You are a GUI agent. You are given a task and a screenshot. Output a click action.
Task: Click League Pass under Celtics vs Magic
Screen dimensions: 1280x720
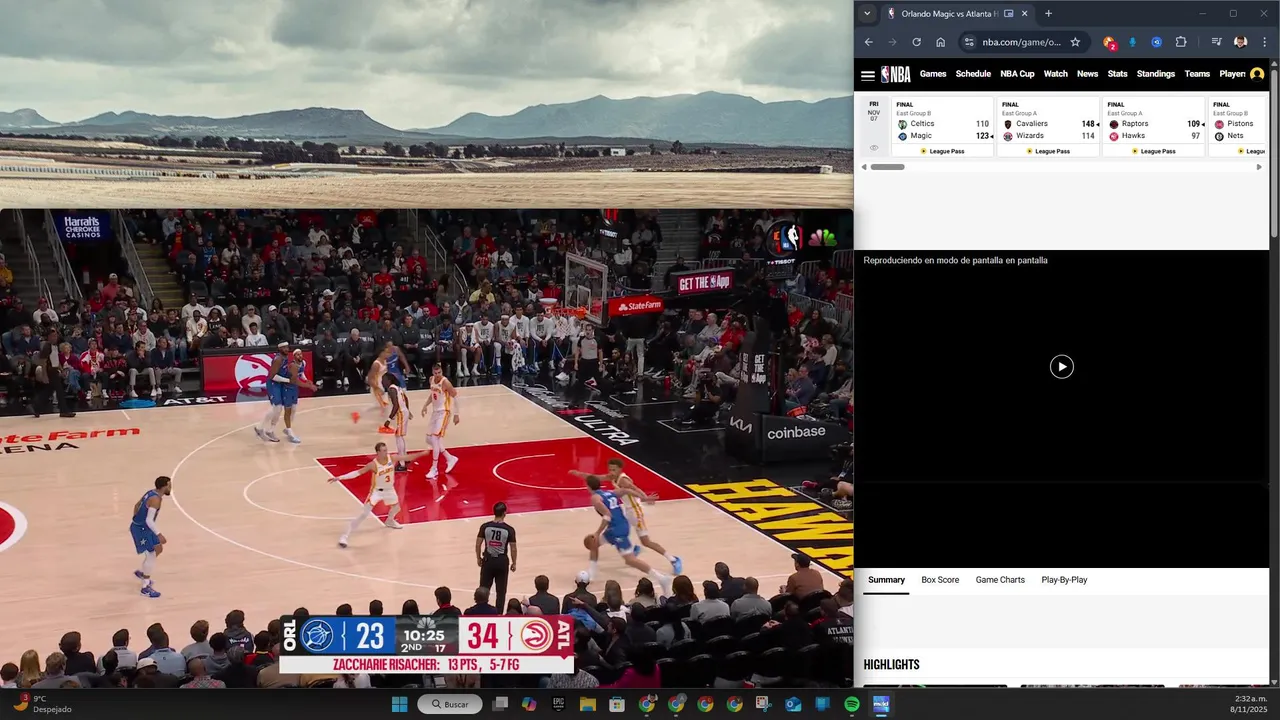942,151
